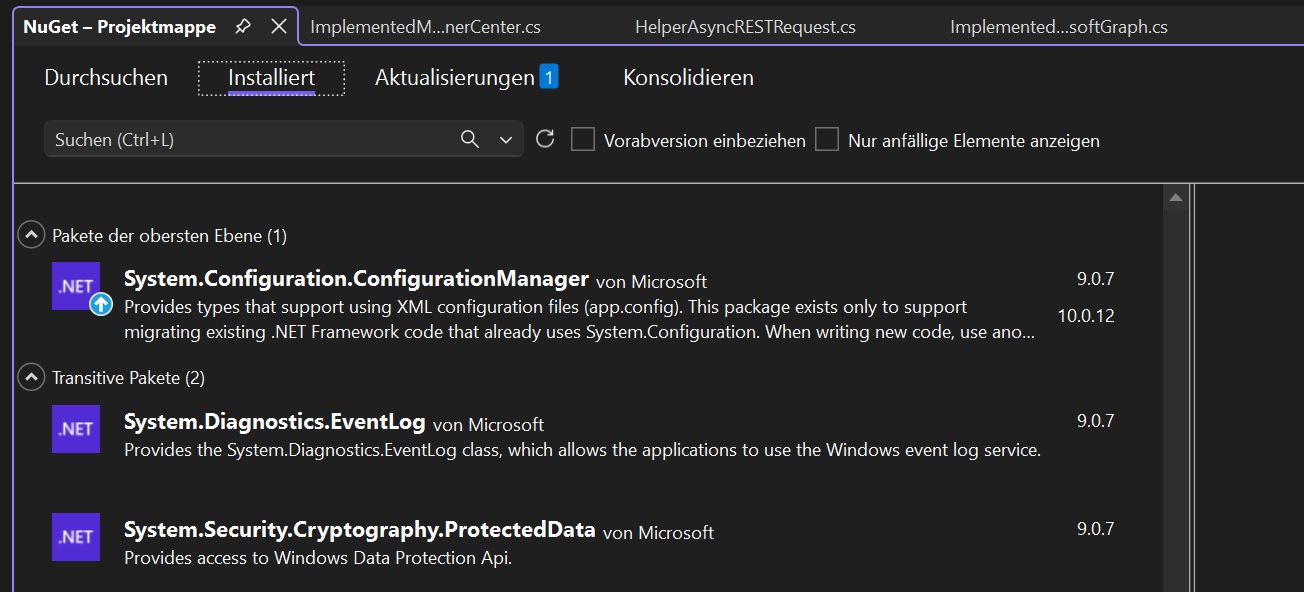Switch to HelperAsyncRESTRequest.cs tab
Screen dimensions: 1304x592
click(745, 27)
